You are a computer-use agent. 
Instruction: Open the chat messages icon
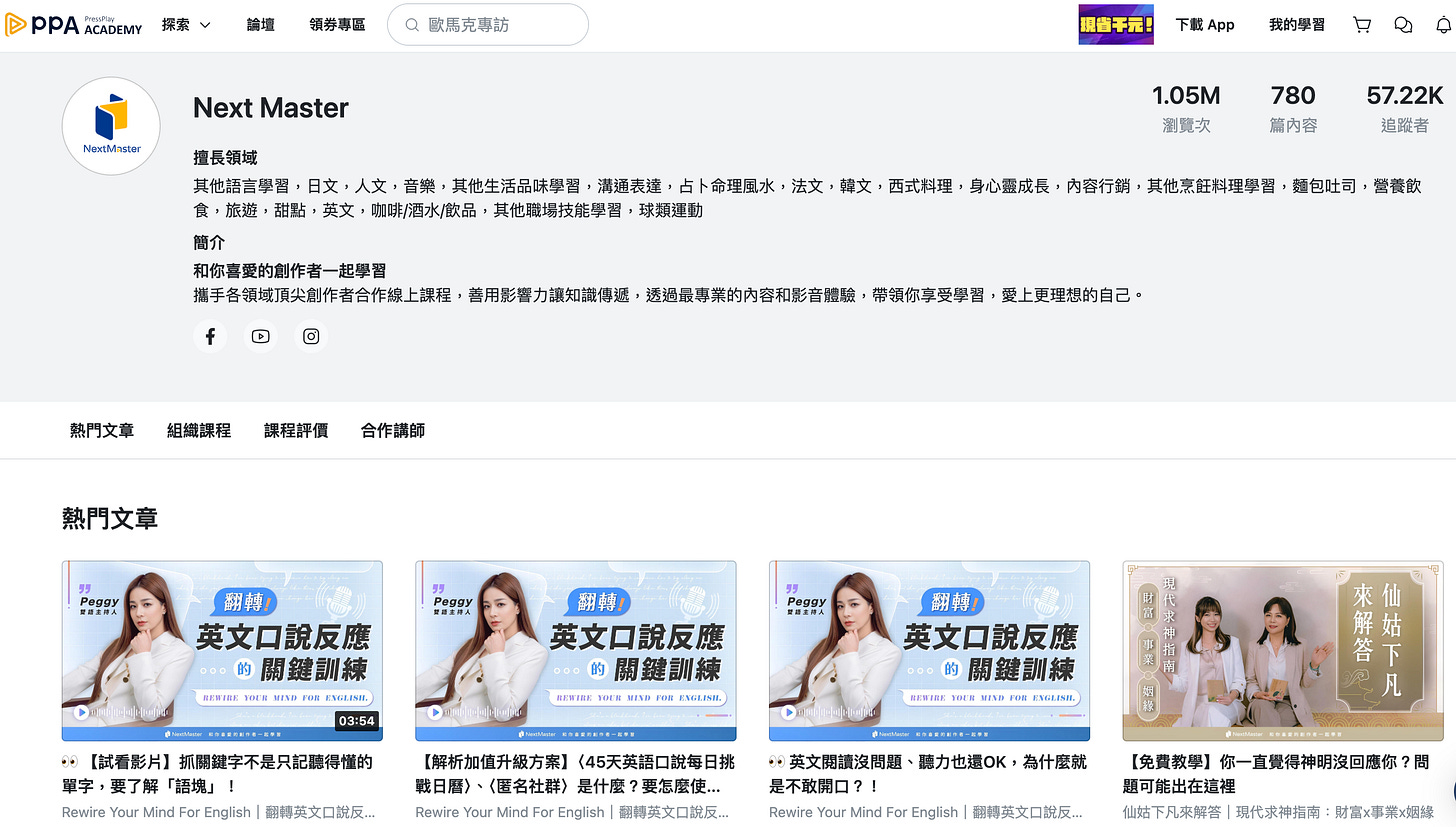click(x=1403, y=25)
